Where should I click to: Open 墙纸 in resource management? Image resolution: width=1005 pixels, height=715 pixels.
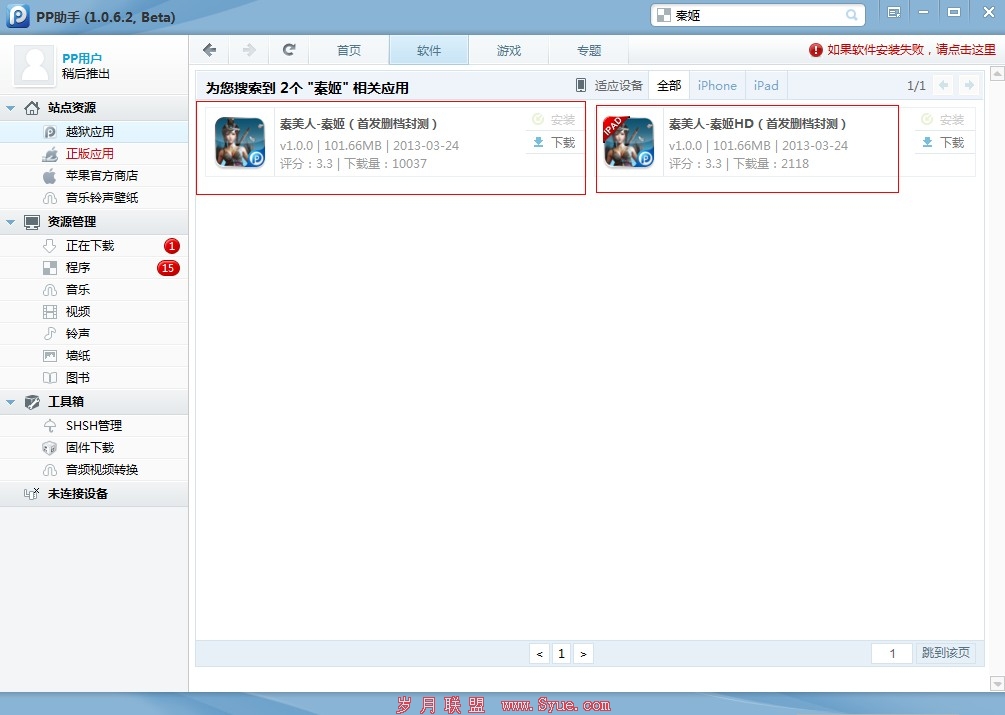pyautogui.click(x=94, y=356)
